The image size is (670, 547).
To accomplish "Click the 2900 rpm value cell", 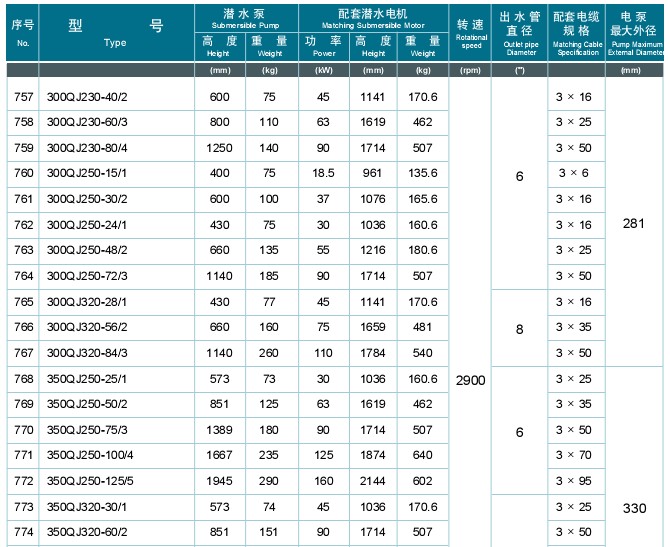I will pos(471,380).
